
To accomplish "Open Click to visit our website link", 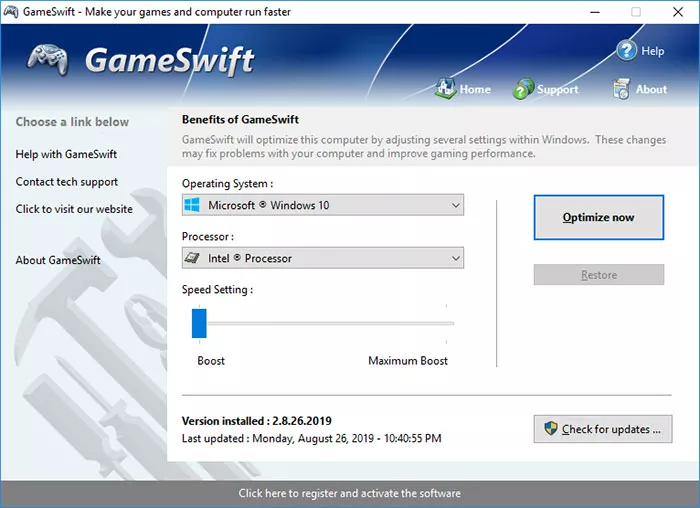I will [x=74, y=209].
